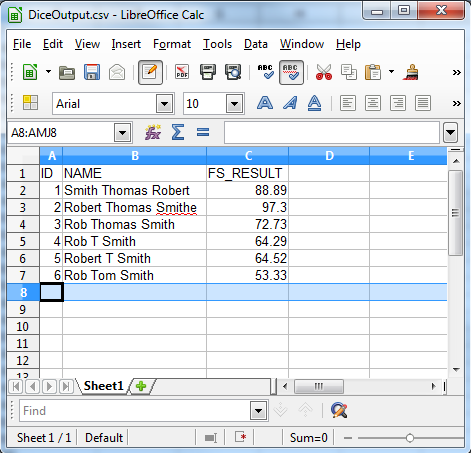Click the Save document icon
This screenshot has width=471, height=453.
coord(92,72)
